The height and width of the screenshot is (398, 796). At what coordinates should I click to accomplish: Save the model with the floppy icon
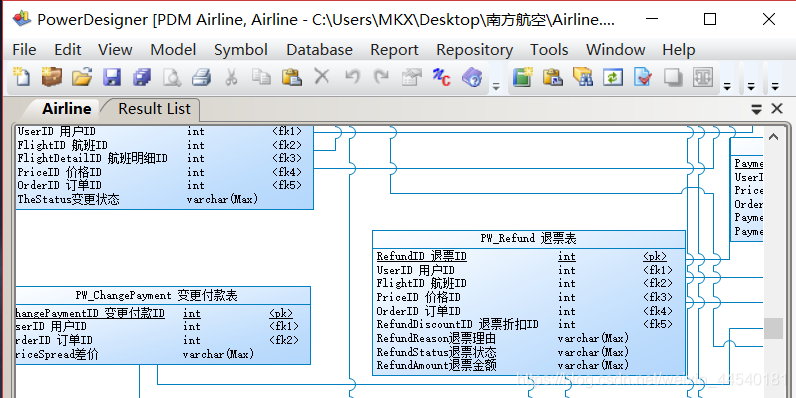pos(112,77)
